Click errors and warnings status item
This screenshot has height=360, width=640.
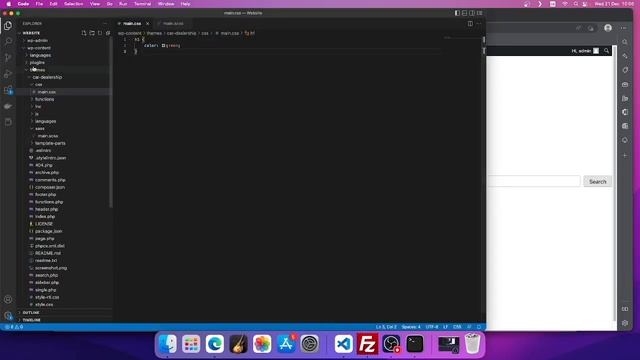14,327
